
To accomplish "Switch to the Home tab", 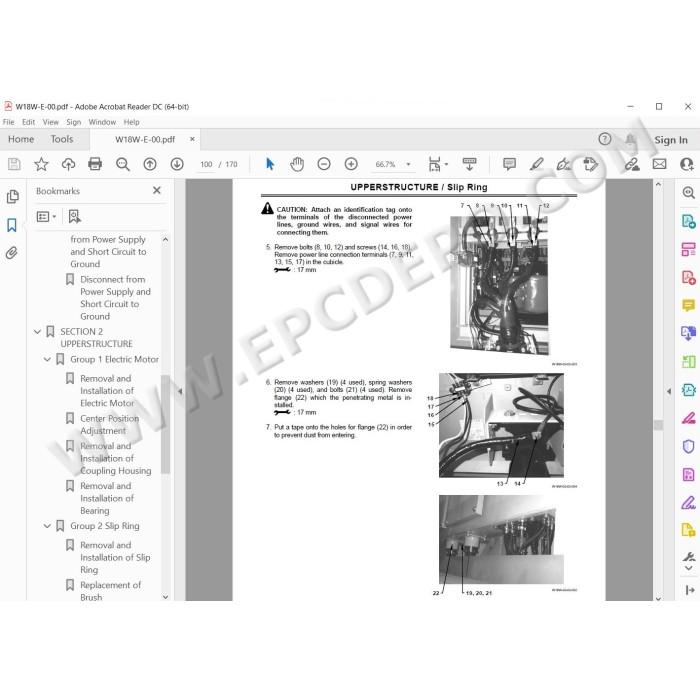I will pos(21,139).
